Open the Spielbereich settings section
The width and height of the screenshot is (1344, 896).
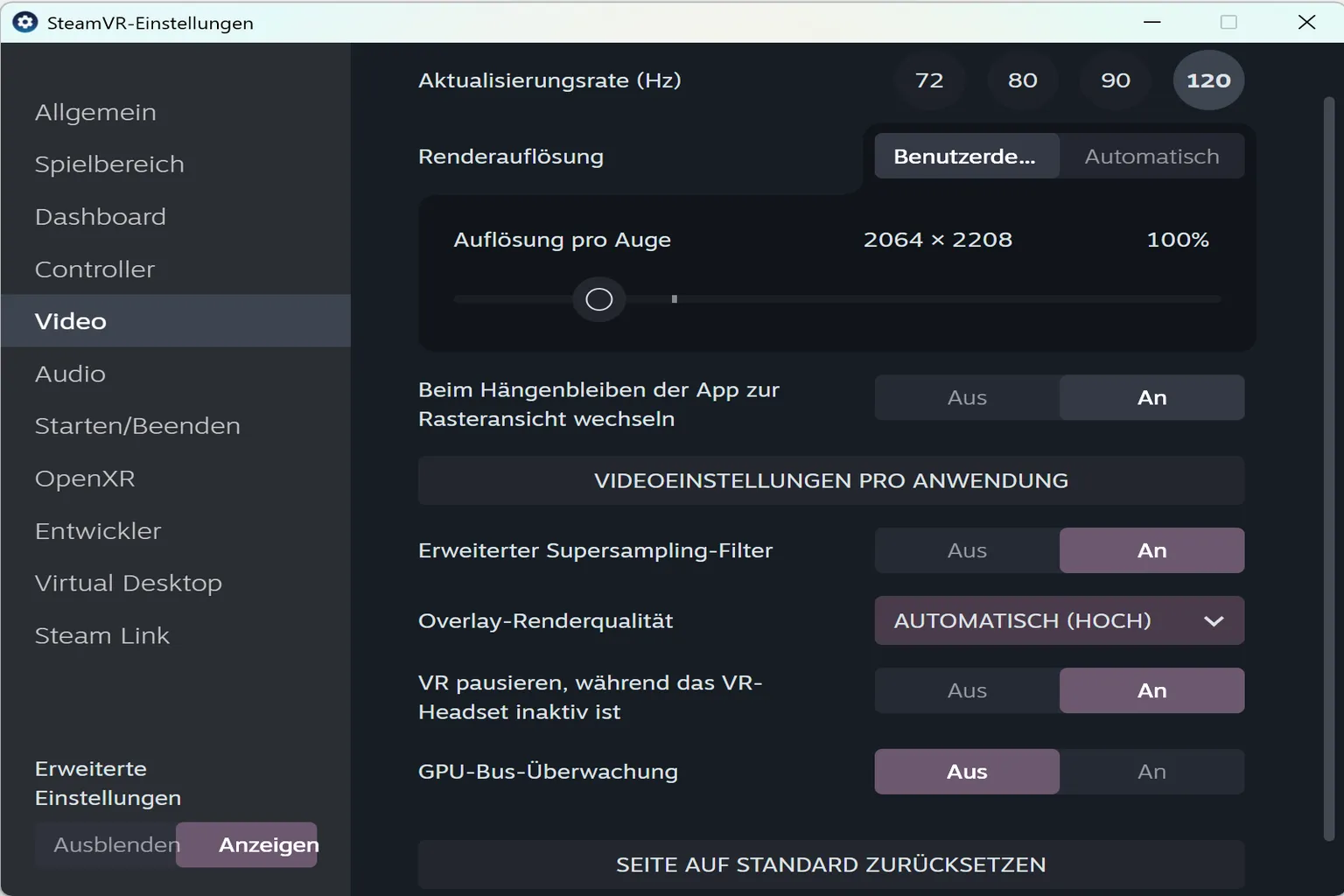[x=175, y=164]
